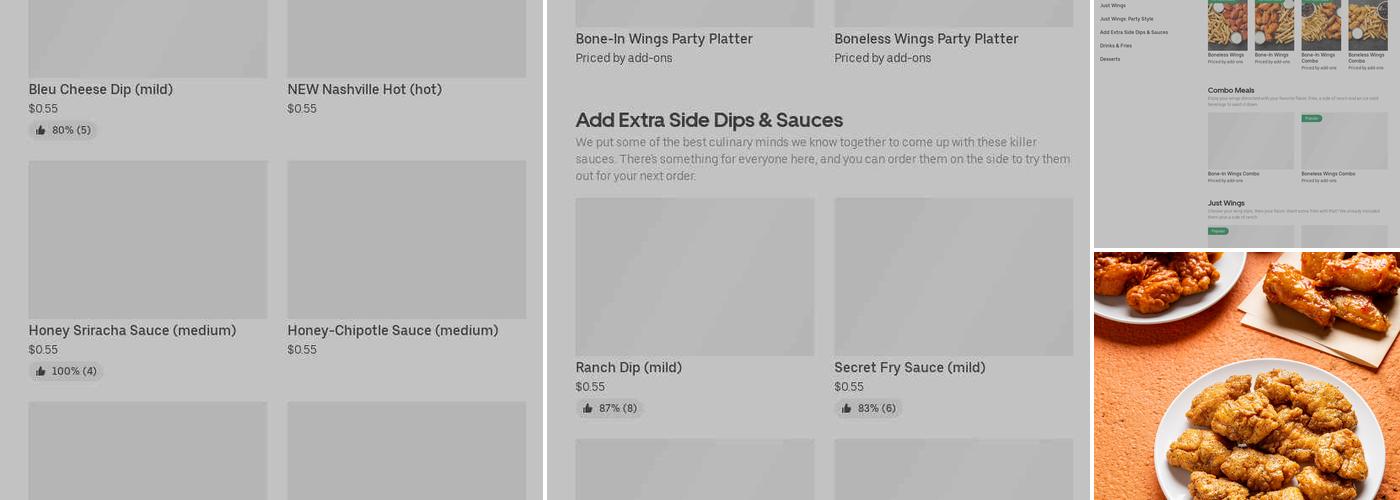
Task: Select Just Wings category in sidebar list
Action: pyautogui.click(x=1113, y=6)
